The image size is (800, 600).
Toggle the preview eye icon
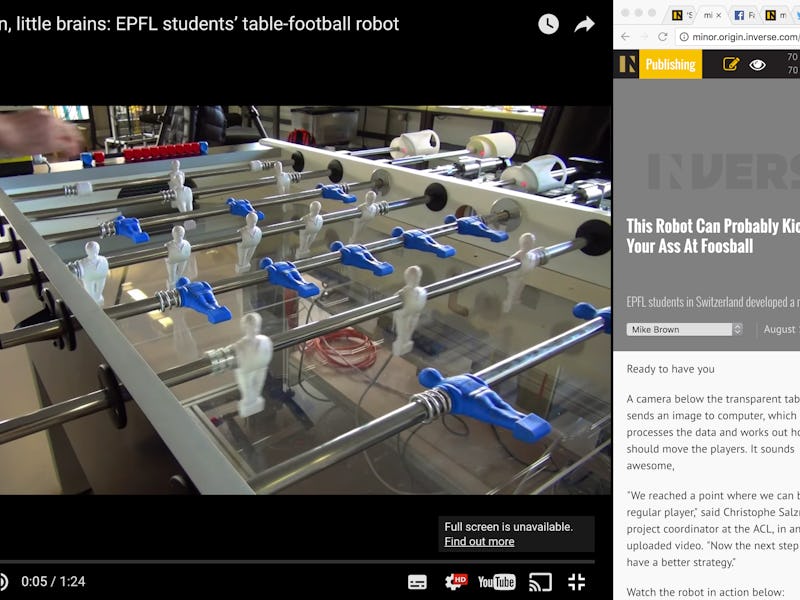[x=757, y=65]
